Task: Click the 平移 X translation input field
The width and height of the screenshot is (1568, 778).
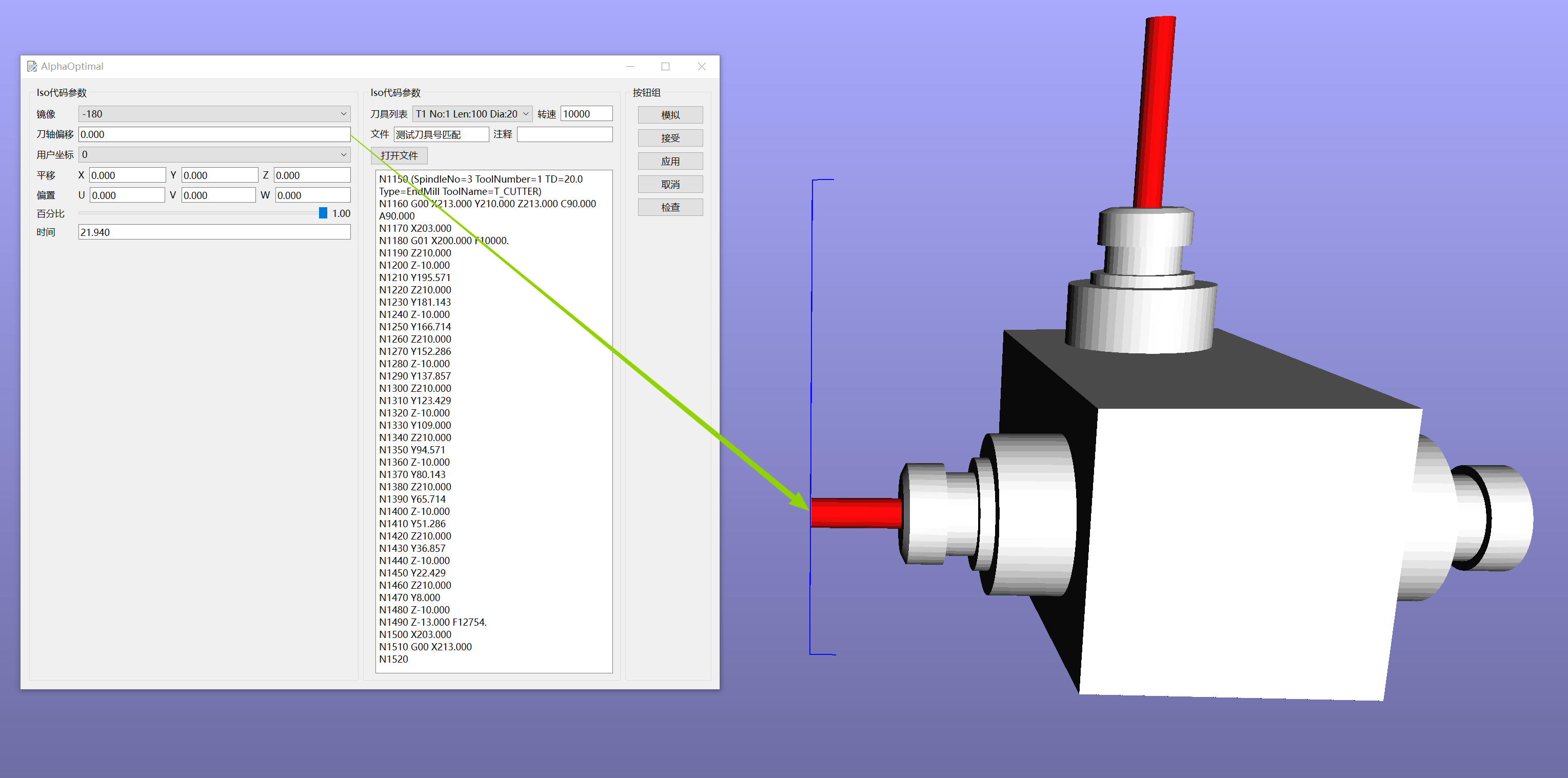Action: click(x=127, y=175)
